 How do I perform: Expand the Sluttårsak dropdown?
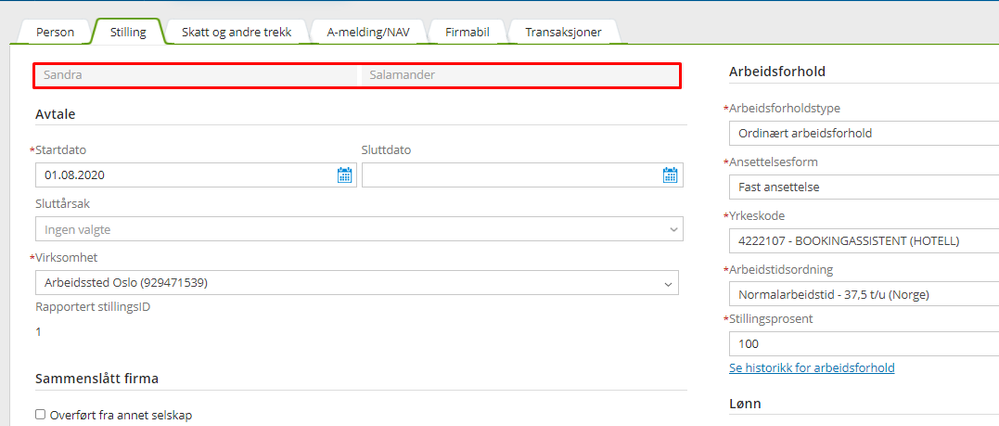(359, 229)
